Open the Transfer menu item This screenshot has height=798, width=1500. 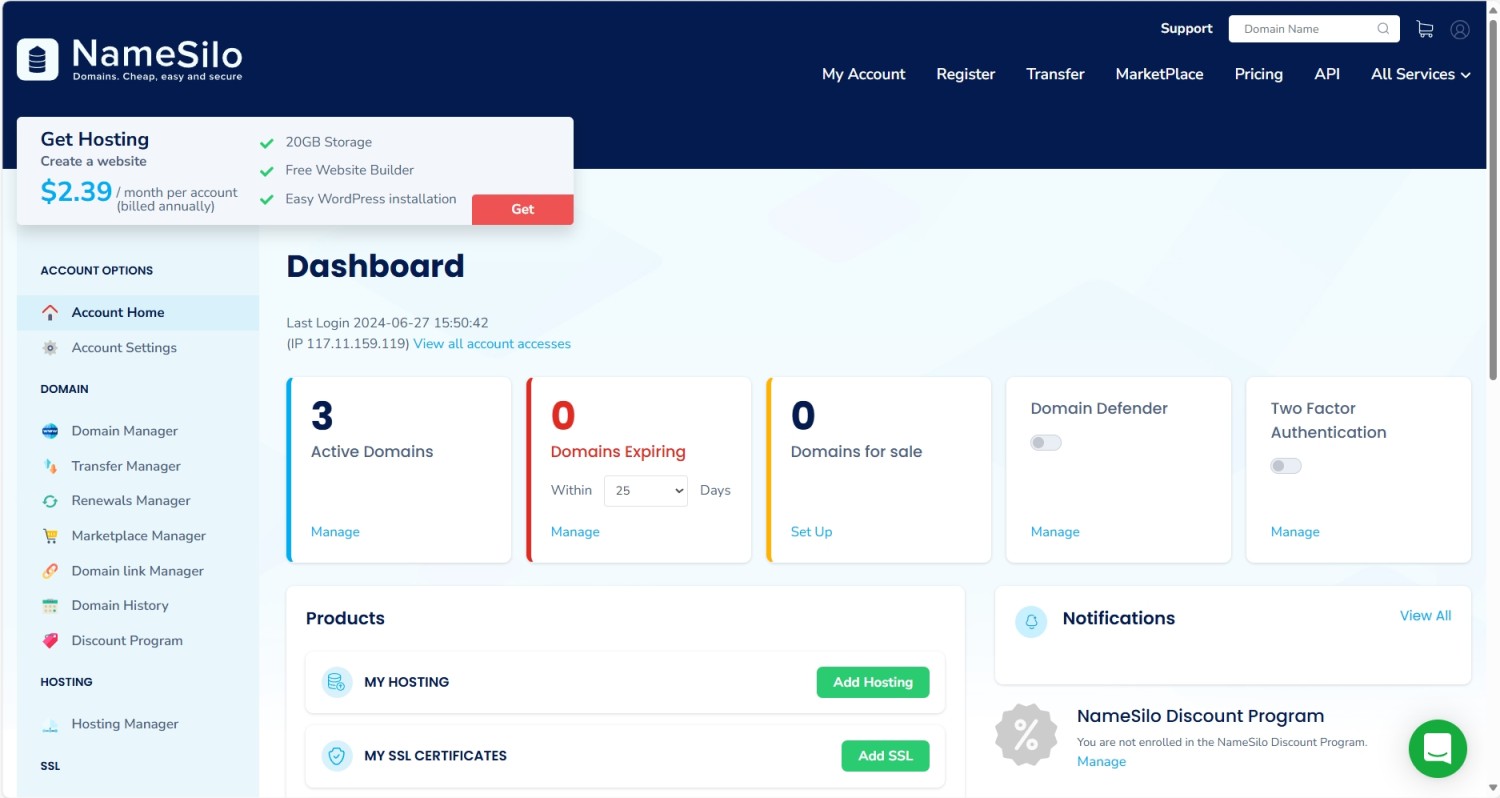click(x=1055, y=74)
